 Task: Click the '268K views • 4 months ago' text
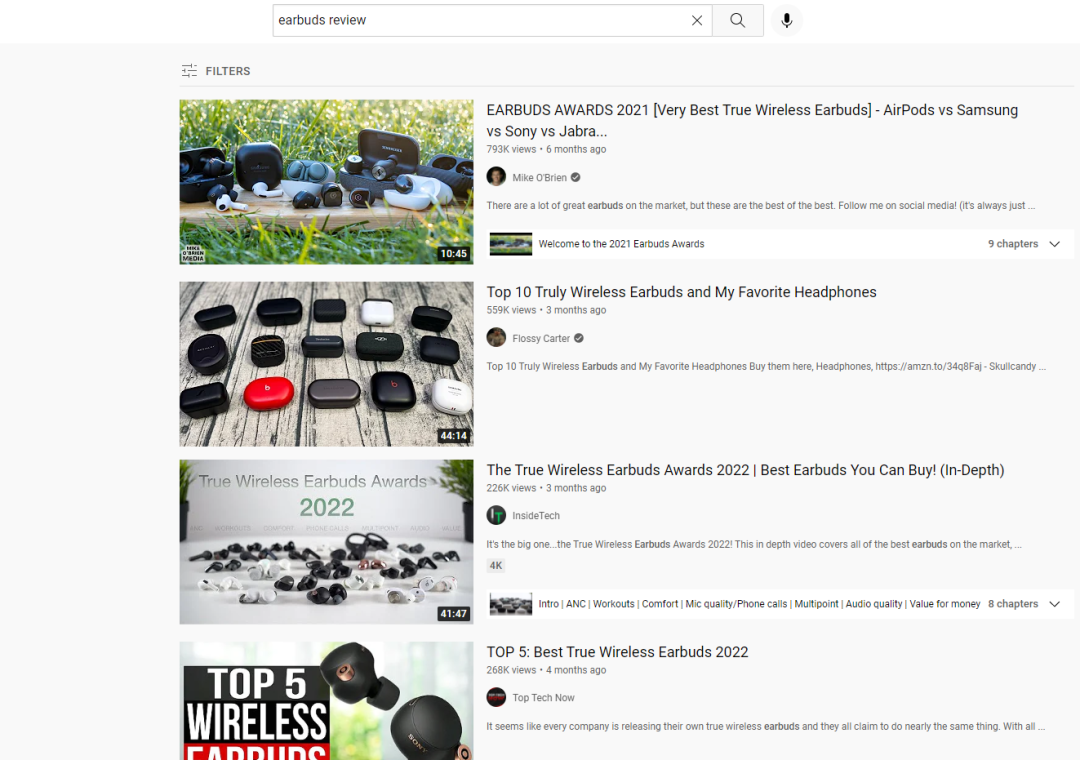pos(546,670)
